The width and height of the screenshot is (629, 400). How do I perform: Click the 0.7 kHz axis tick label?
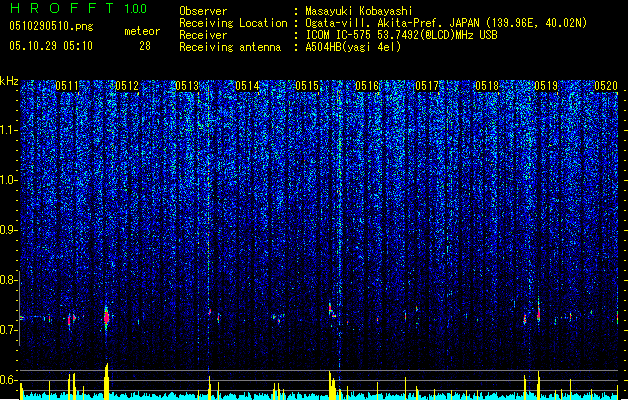tap(7, 330)
